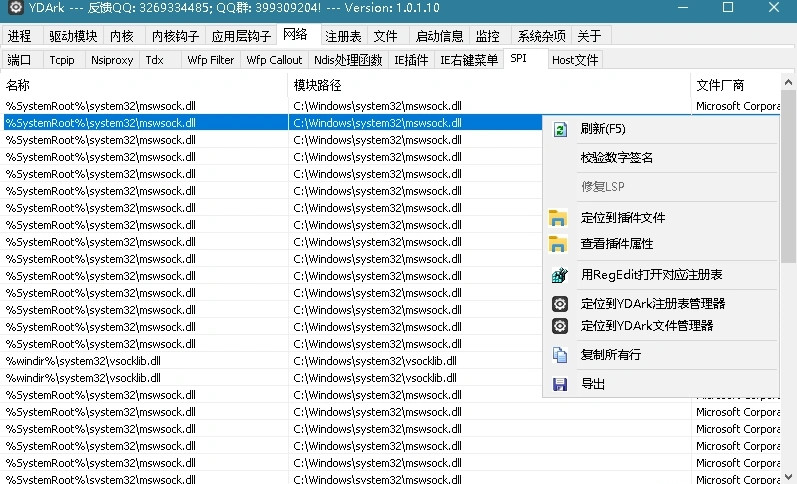
Task: Open the Wfp Filter sub-tab
Action: coord(210,60)
